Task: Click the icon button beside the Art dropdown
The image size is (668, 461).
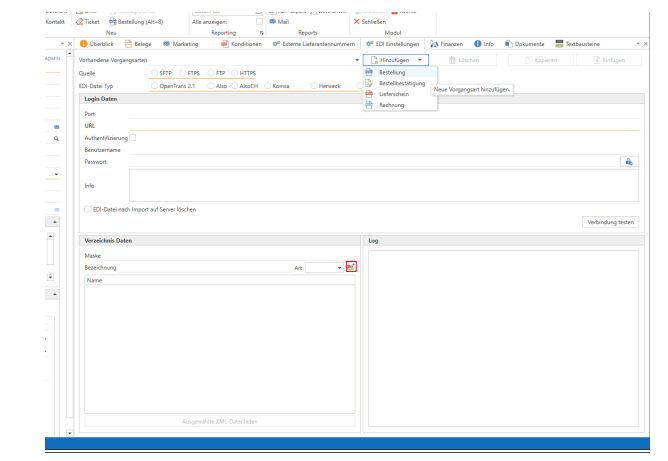Action: coord(350,267)
